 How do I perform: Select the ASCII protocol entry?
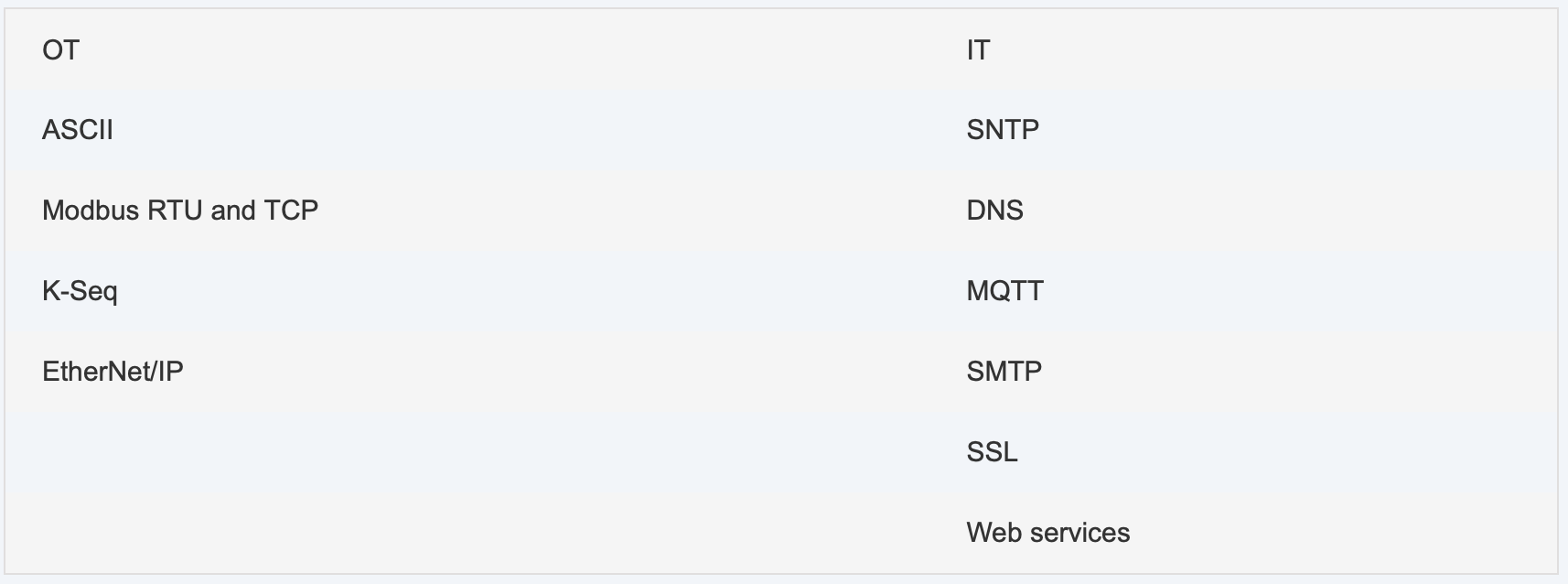78,130
